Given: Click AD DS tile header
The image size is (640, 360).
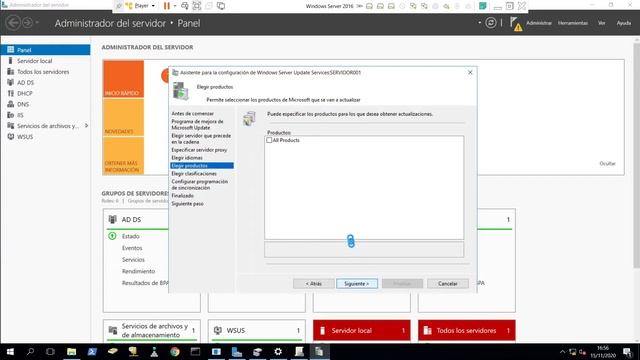Looking at the screenshot, I should 131,220.
